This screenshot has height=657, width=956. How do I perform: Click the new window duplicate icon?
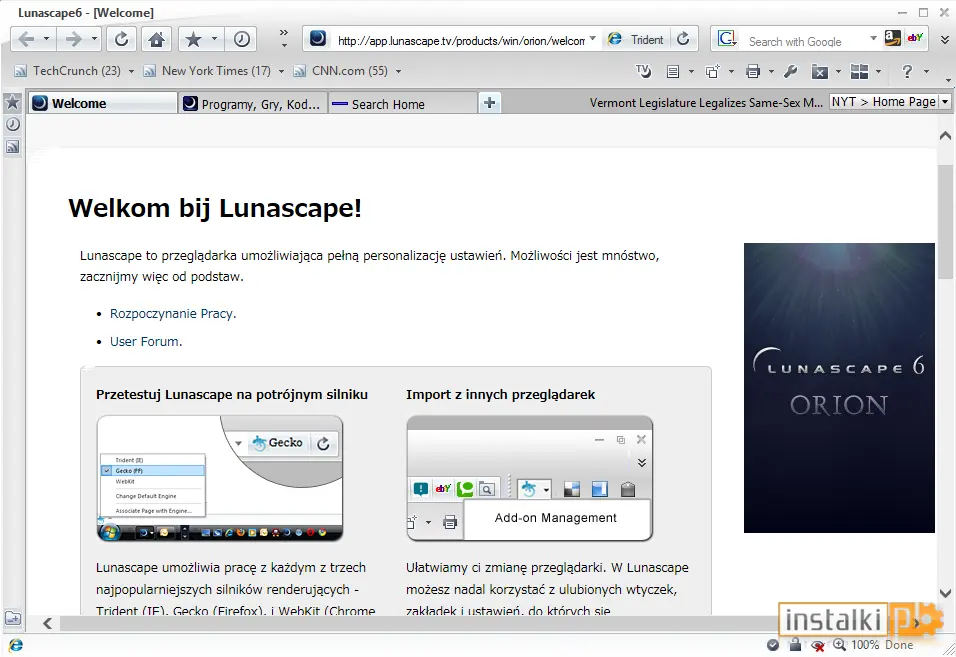[x=712, y=71]
